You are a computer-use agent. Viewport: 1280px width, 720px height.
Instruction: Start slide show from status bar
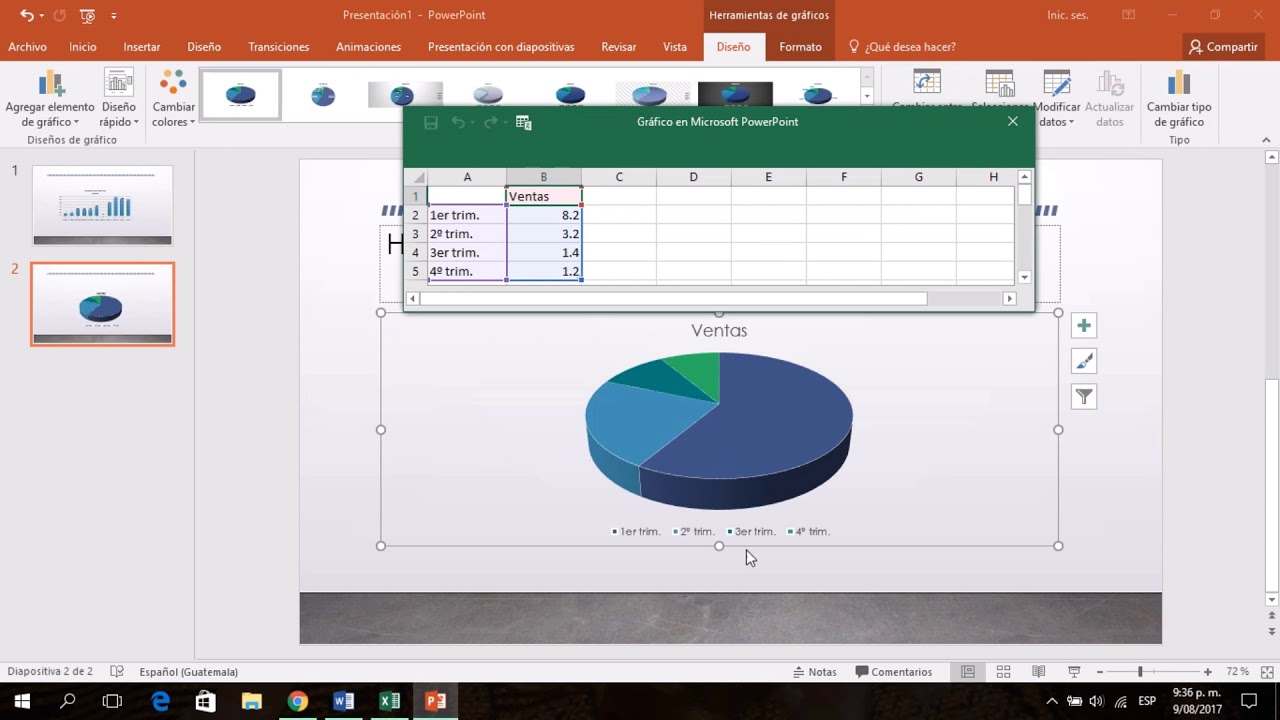tap(1074, 672)
